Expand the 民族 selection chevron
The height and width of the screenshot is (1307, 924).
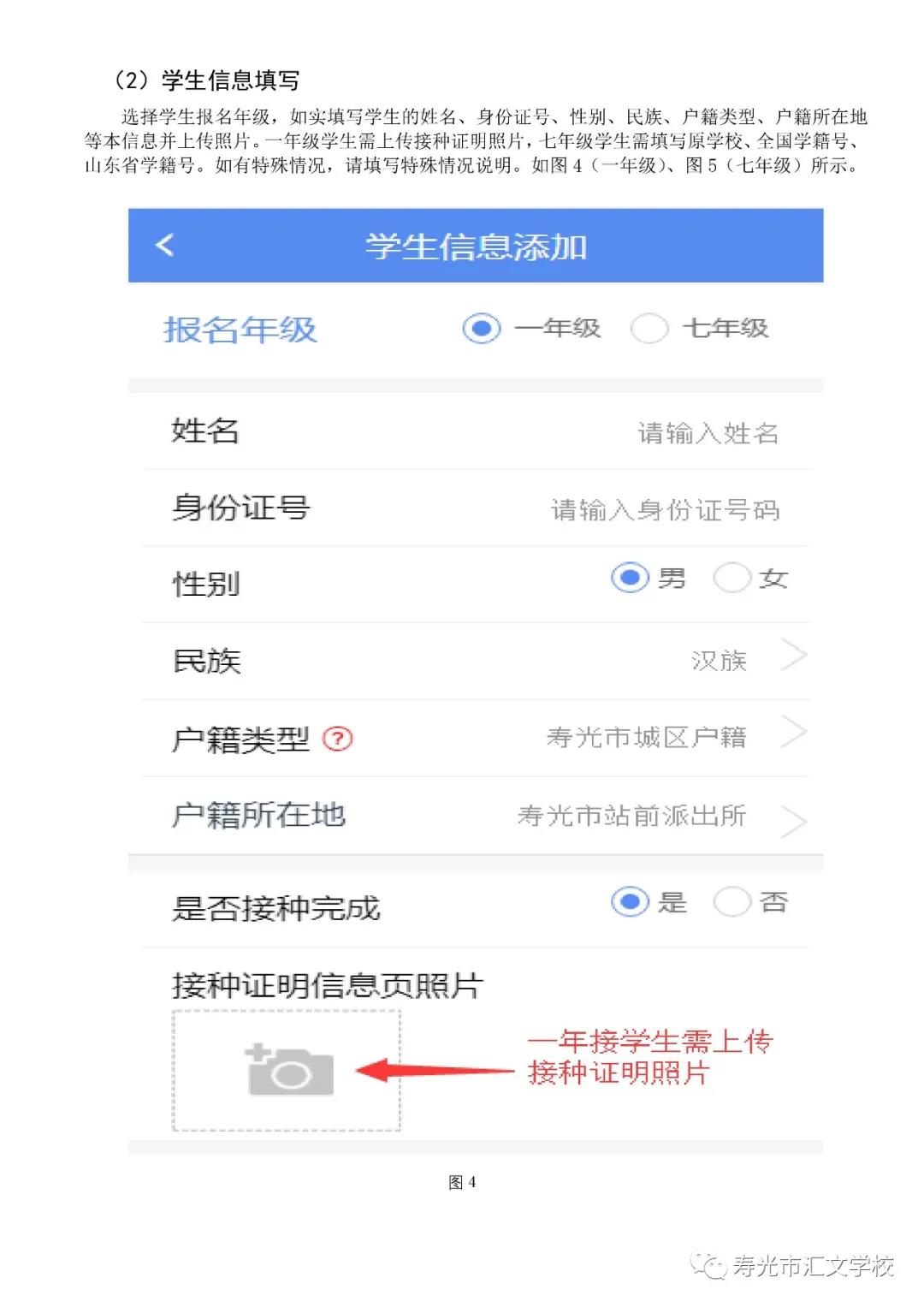click(x=794, y=656)
